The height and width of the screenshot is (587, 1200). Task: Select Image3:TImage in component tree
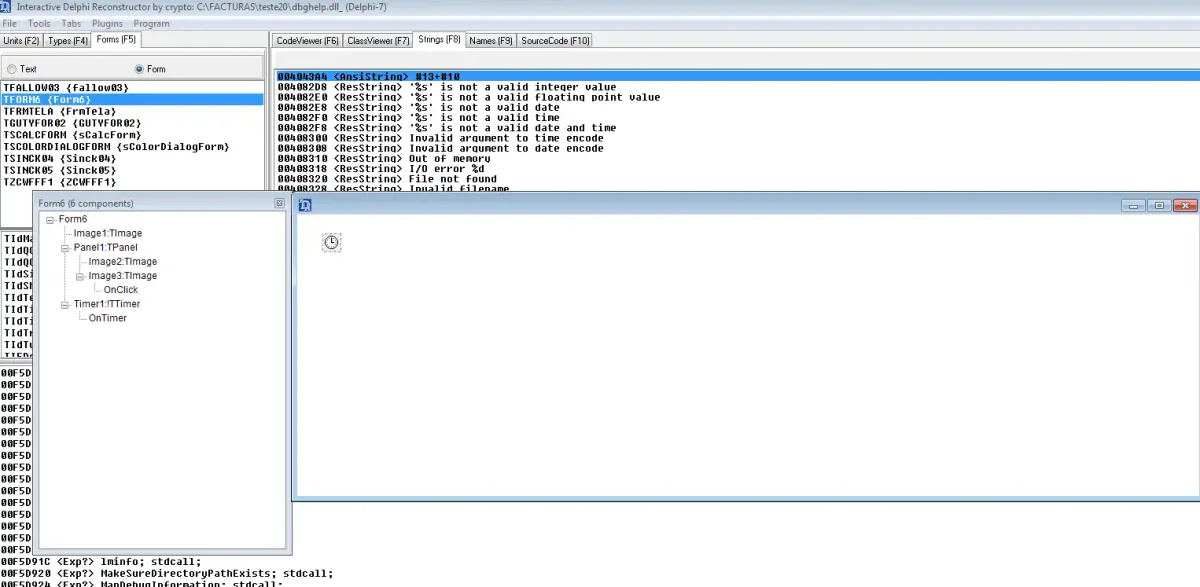pos(123,275)
